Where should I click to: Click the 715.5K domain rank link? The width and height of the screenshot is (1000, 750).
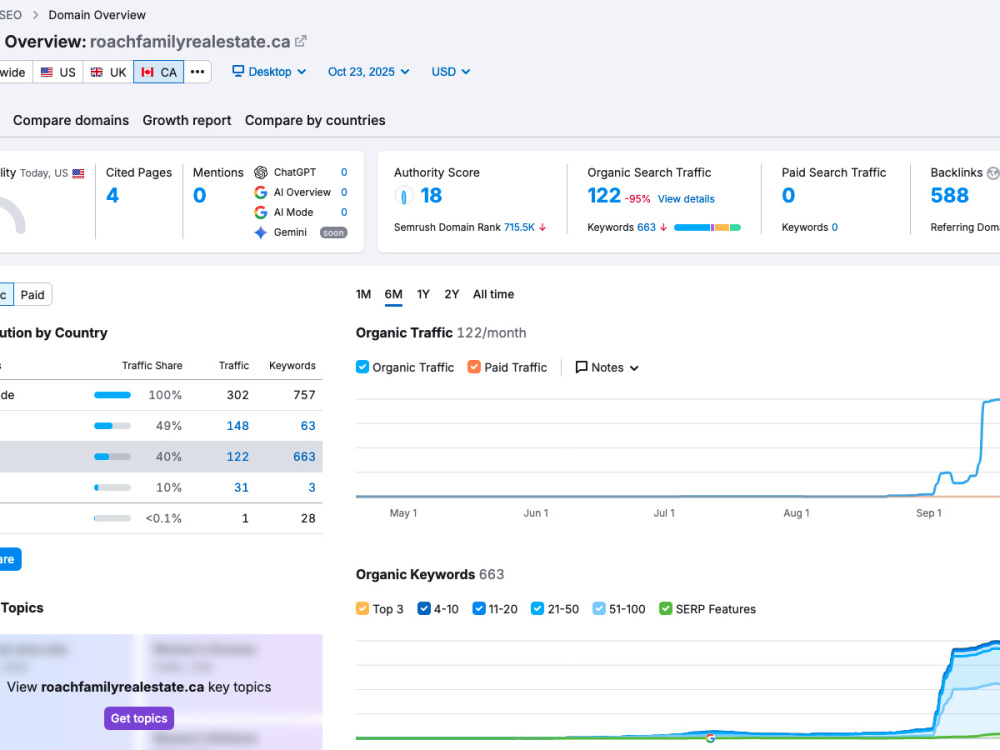tap(519, 227)
